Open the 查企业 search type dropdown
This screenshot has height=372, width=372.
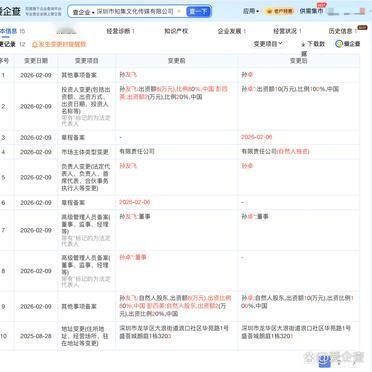(x=83, y=12)
